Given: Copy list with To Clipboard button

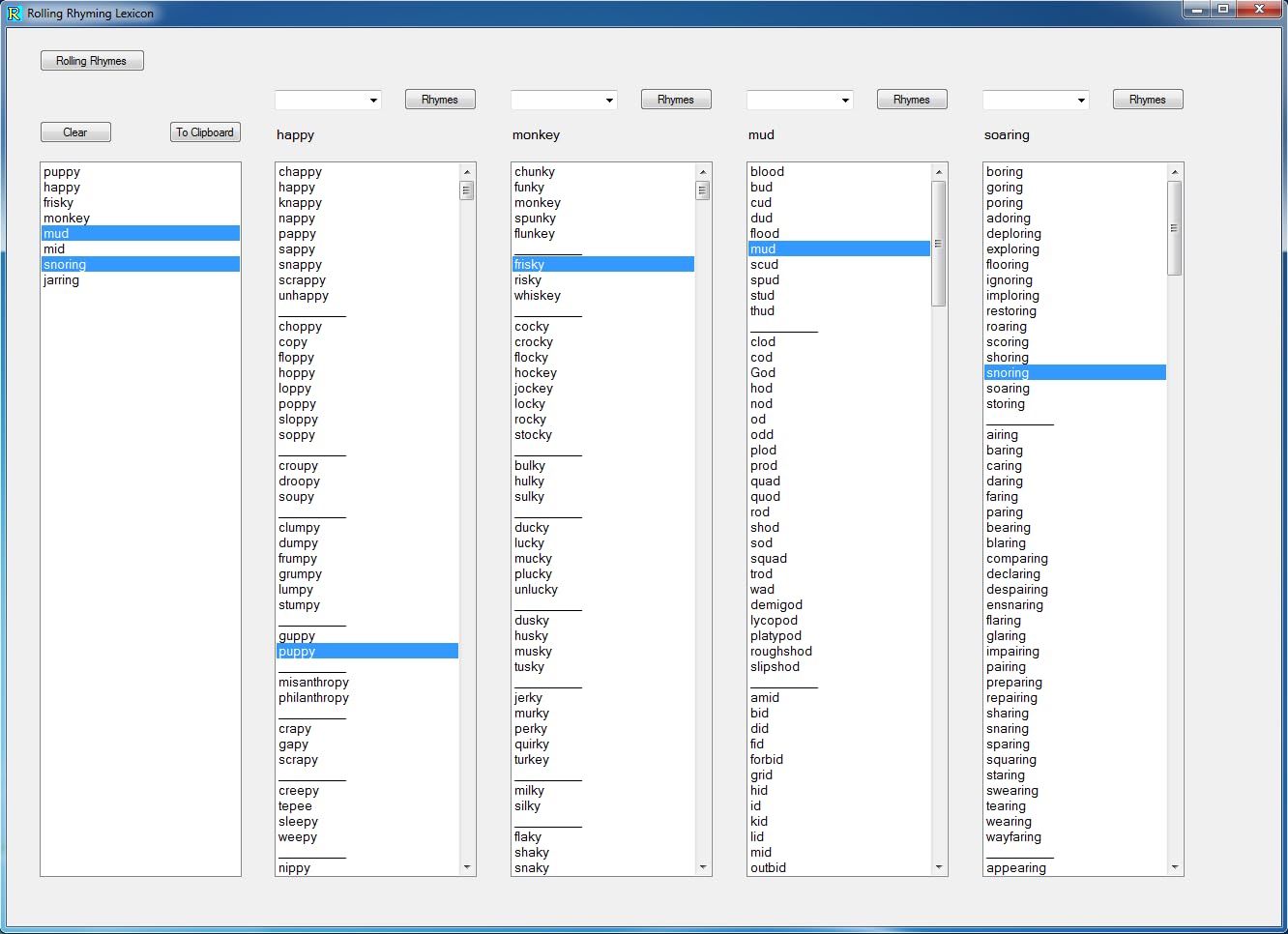Looking at the screenshot, I should point(205,132).
